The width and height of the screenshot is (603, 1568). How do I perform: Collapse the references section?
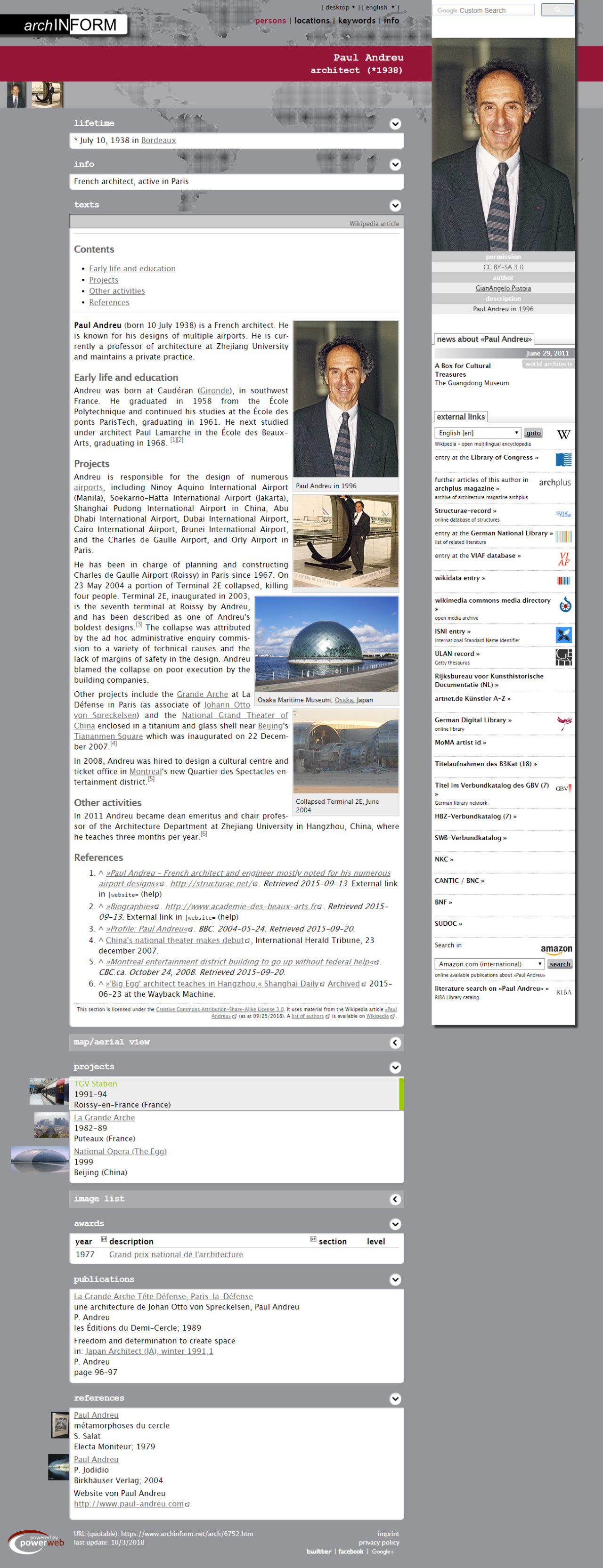(x=395, y=1398)
